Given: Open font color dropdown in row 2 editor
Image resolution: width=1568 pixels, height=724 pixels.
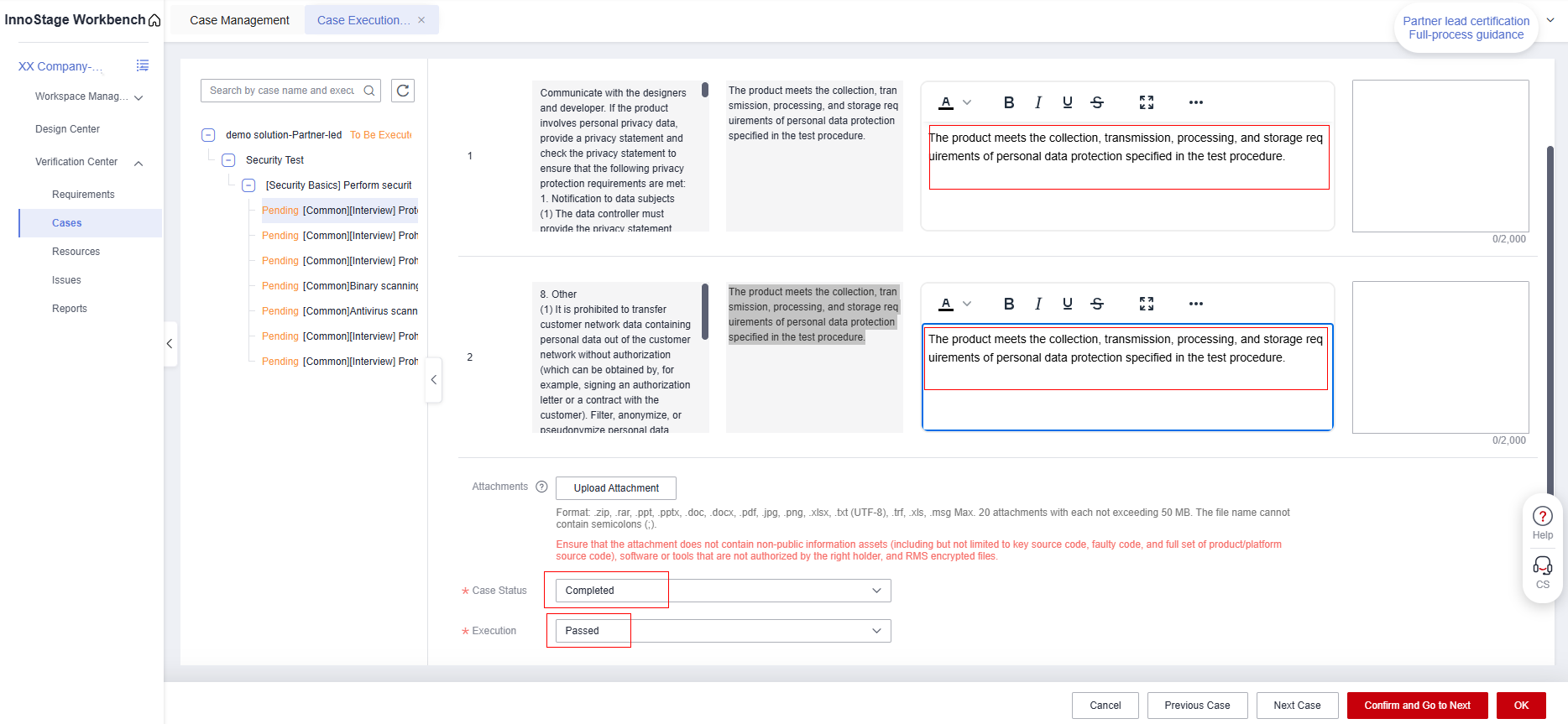Looking at the screenshot, I should click(x=967, y=304).
